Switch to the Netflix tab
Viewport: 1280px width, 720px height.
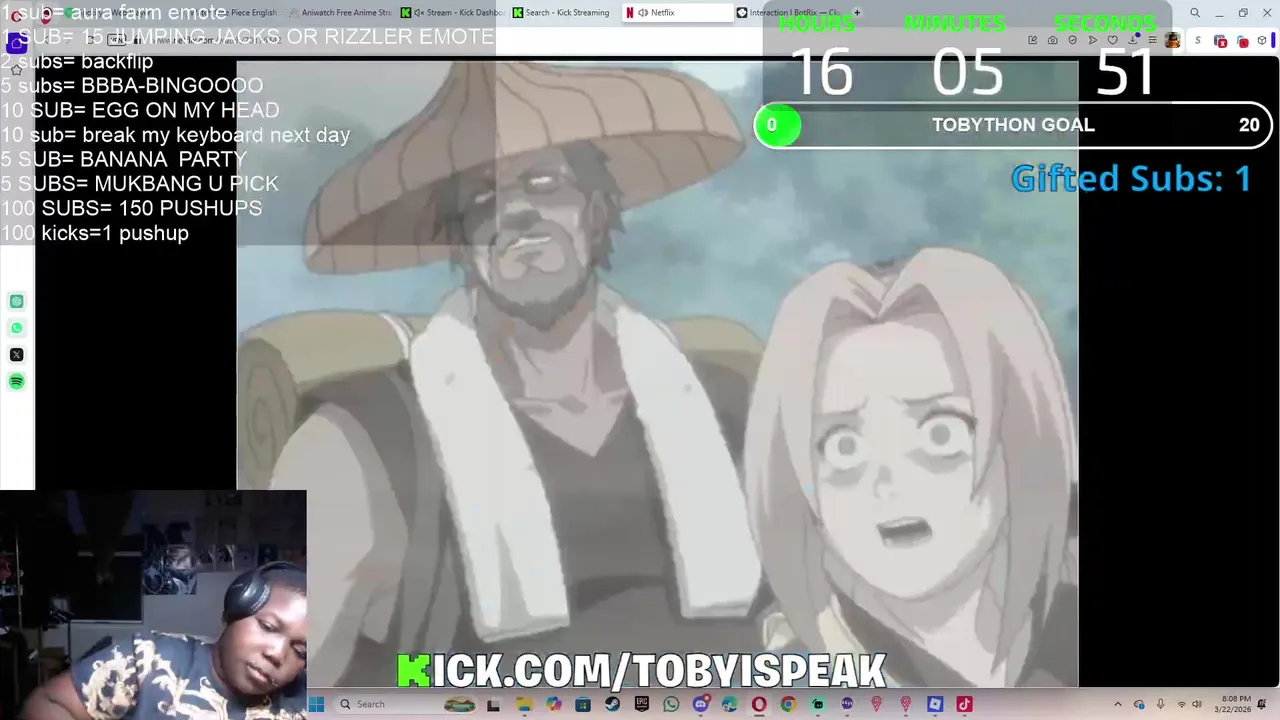tap(676, 12)
